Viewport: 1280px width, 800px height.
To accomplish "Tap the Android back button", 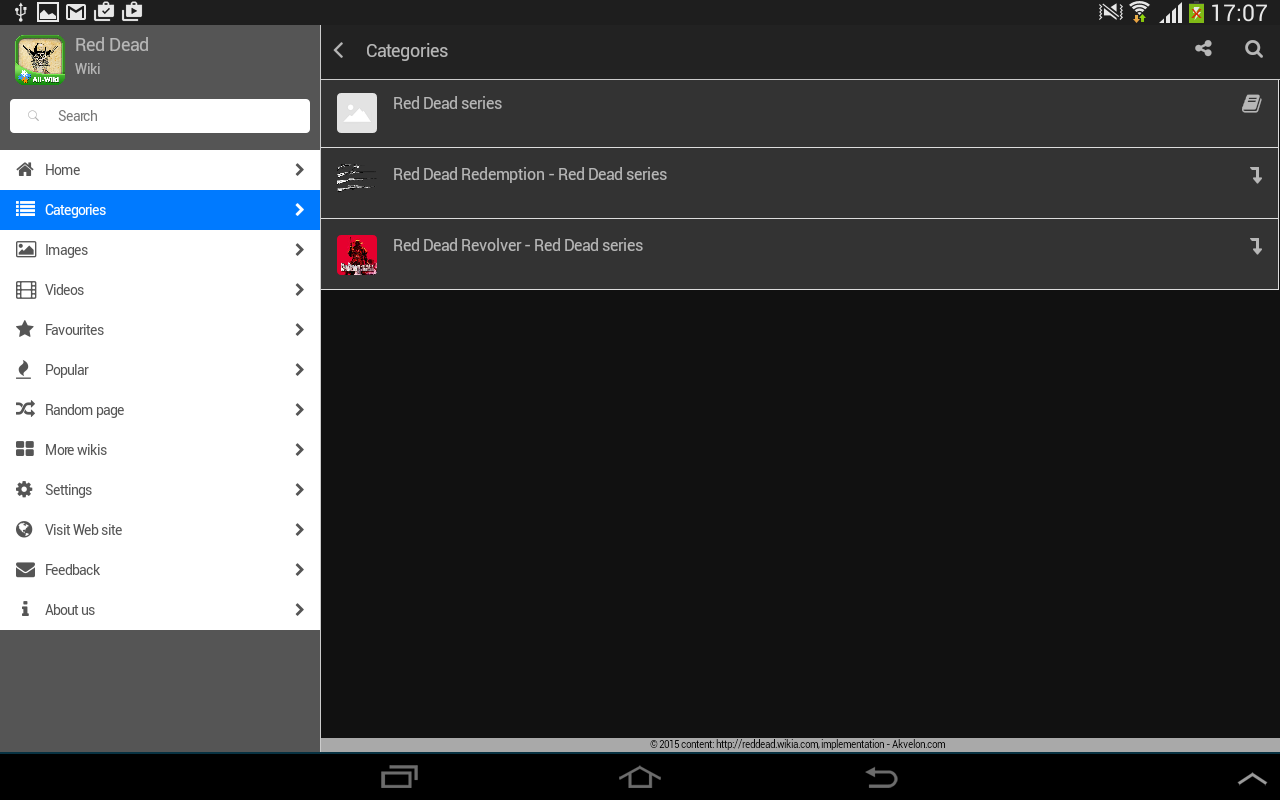I will point(881,777).
